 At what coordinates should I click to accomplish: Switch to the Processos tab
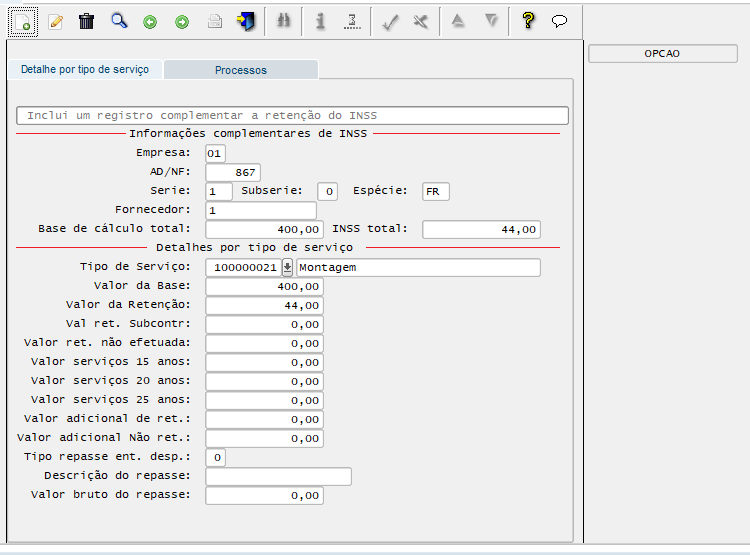[241, 70]
